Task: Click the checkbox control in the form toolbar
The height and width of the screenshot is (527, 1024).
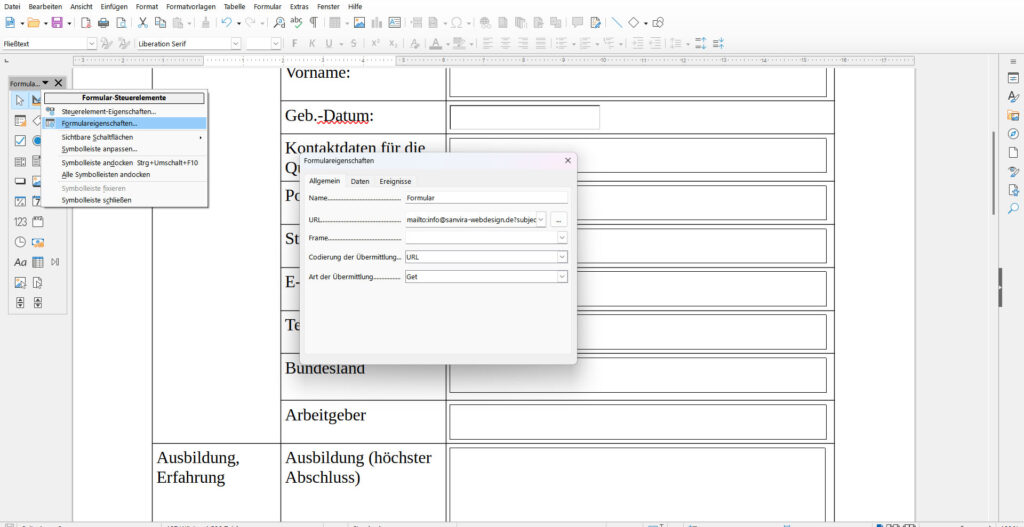Action: click(20, 141)
